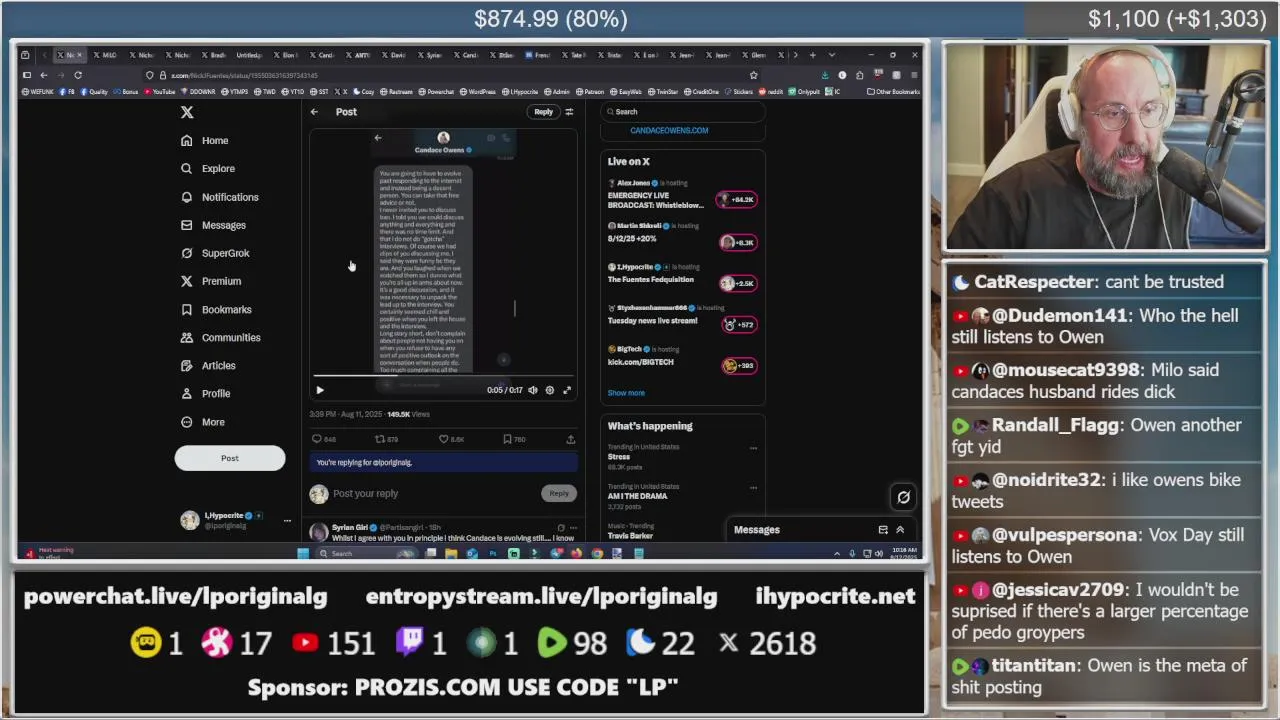Image resolution: width=1280 pixels, height=720 pixels.
Task: Open Other Bookmarks folder
Action: tap(893, 92)
